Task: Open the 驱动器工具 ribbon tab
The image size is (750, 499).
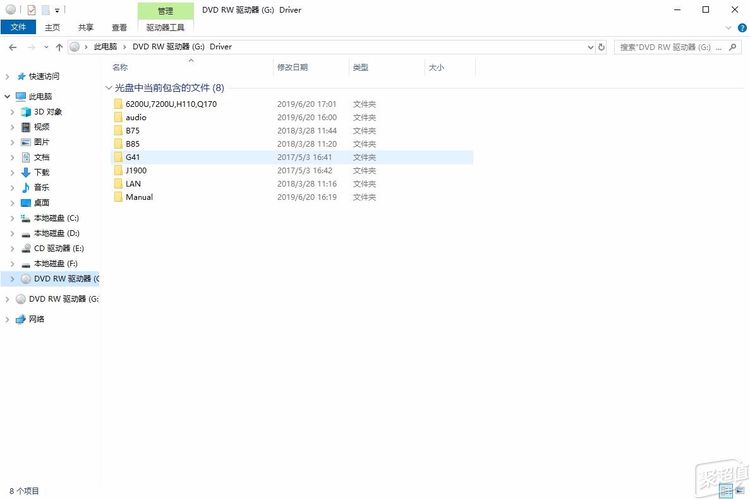Action: [165, 27]
